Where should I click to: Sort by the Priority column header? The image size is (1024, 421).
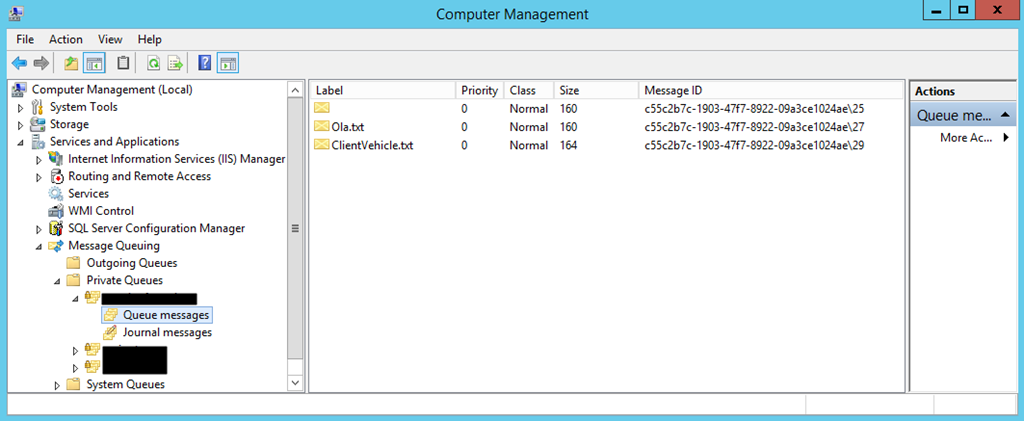pos(479,90)
